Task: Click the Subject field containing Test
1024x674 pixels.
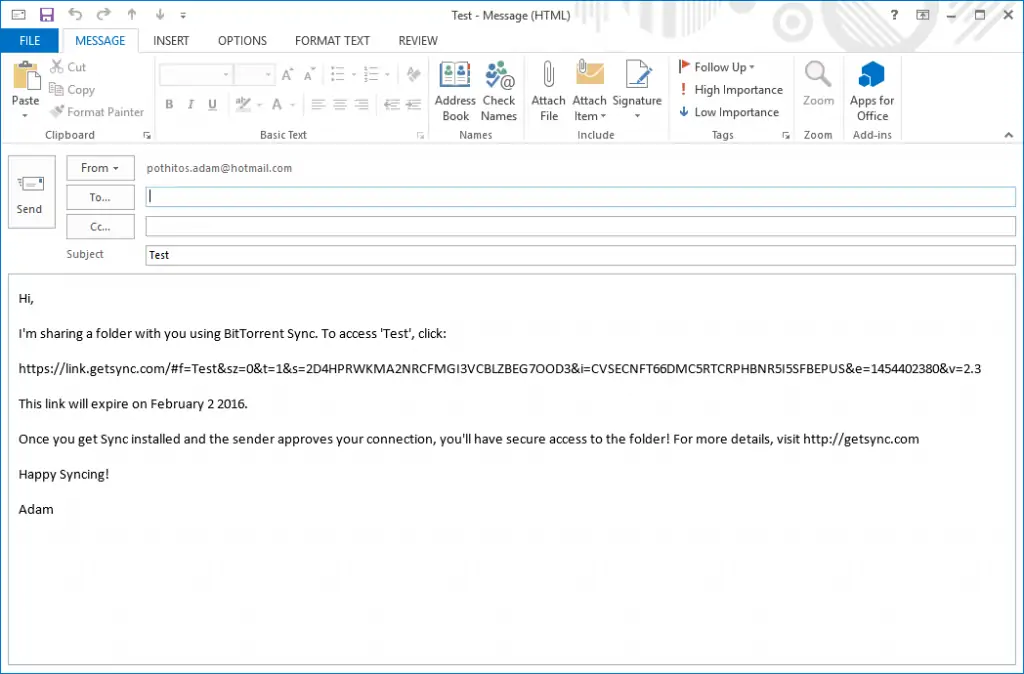Action: 581,255
